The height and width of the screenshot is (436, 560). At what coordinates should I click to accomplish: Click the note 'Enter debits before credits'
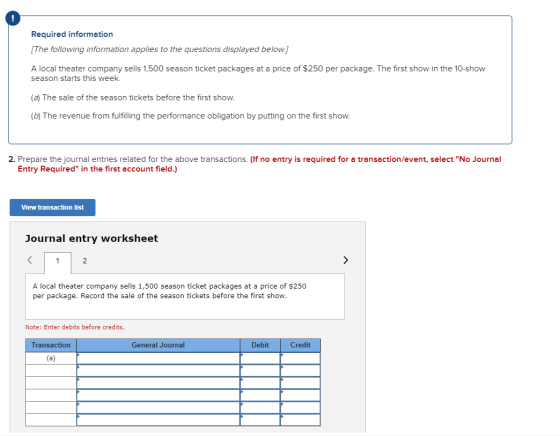click(x=75, y=327)
